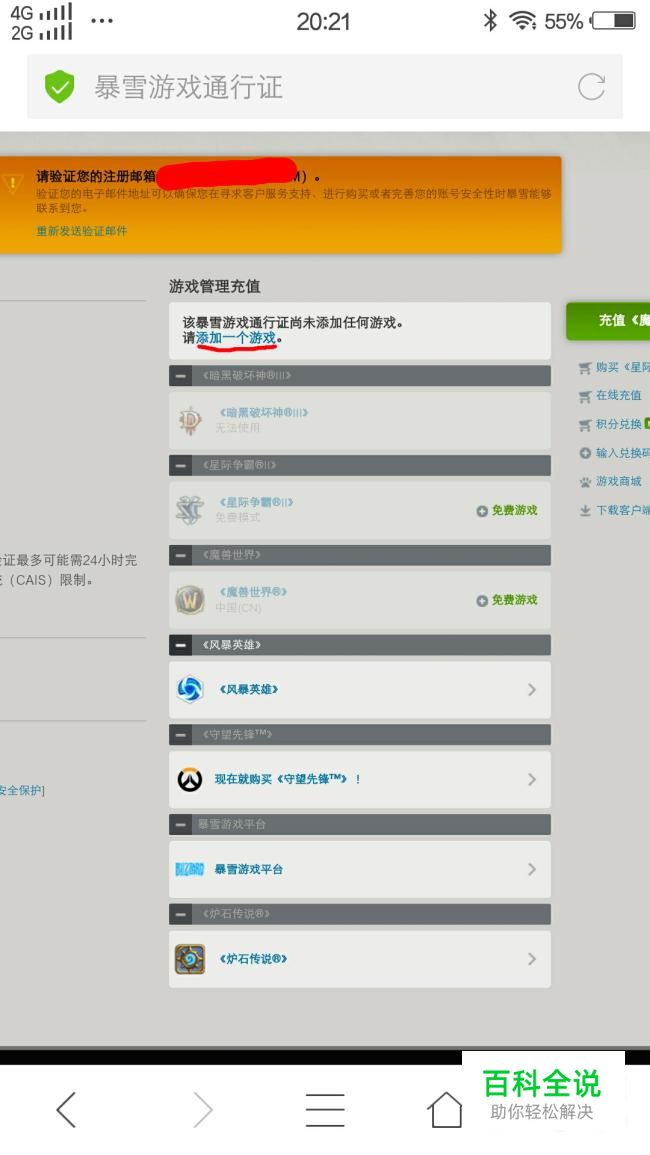The width and height of the screenshot is (650, 1155).
Task: Open the browser hamburger menu
Action: pyautogui.click(x=325, y=1109)
